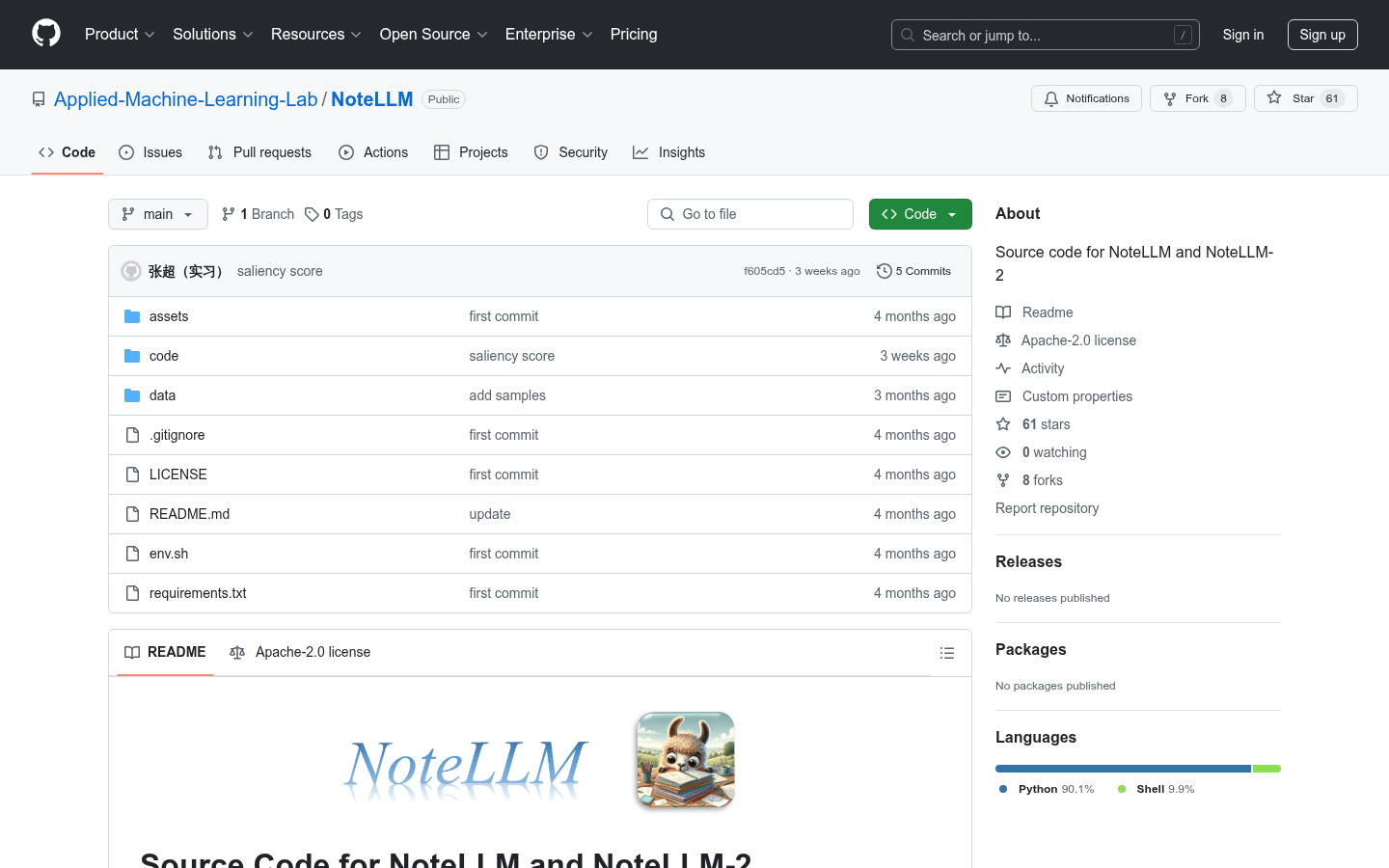Click the Report repository link

point(1047,508)
